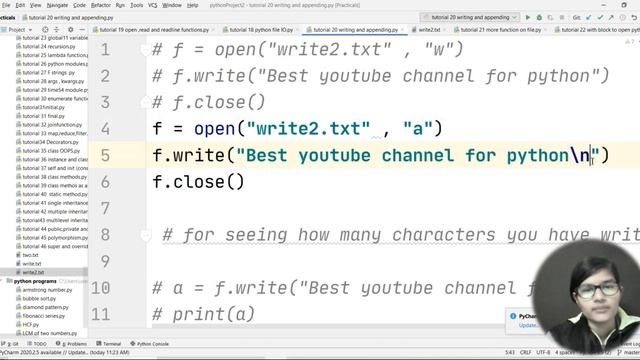Image resolution: width=640 pixels, height=360 pixels.
Task: Select two.txt in project tree
Action: tap(30, 255)
